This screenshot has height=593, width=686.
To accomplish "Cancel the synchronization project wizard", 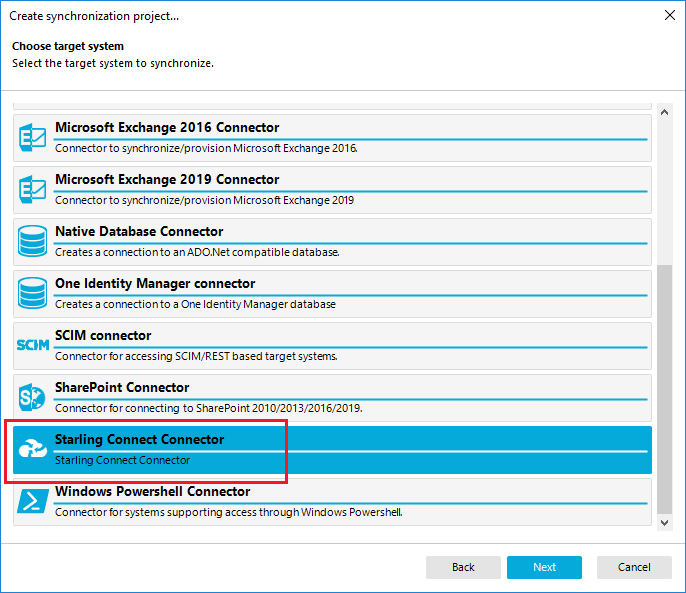I will 634,567.
